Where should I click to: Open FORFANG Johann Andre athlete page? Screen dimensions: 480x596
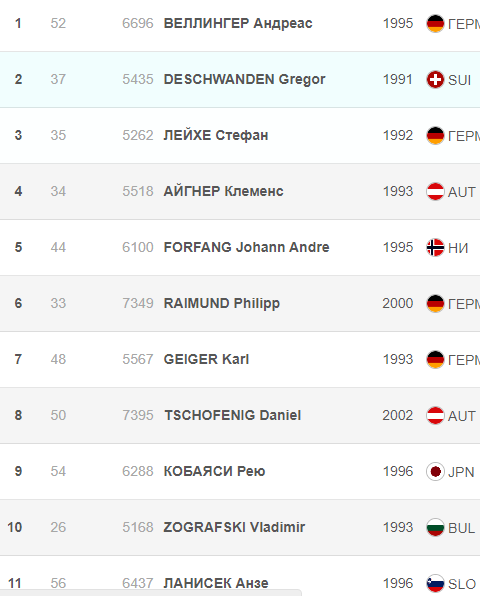[246, 247]
